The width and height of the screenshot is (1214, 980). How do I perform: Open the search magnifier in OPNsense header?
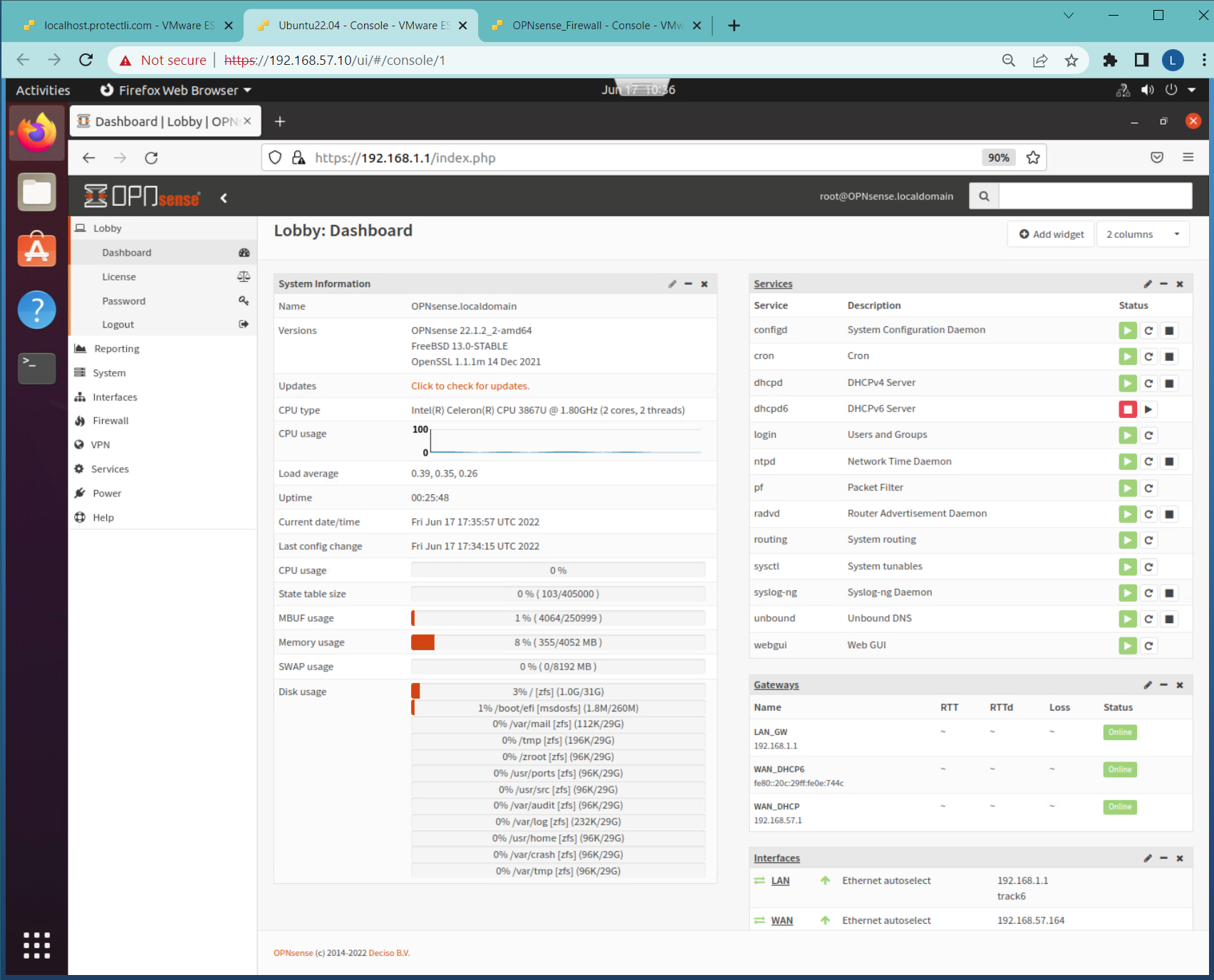(x=984, y=196)
